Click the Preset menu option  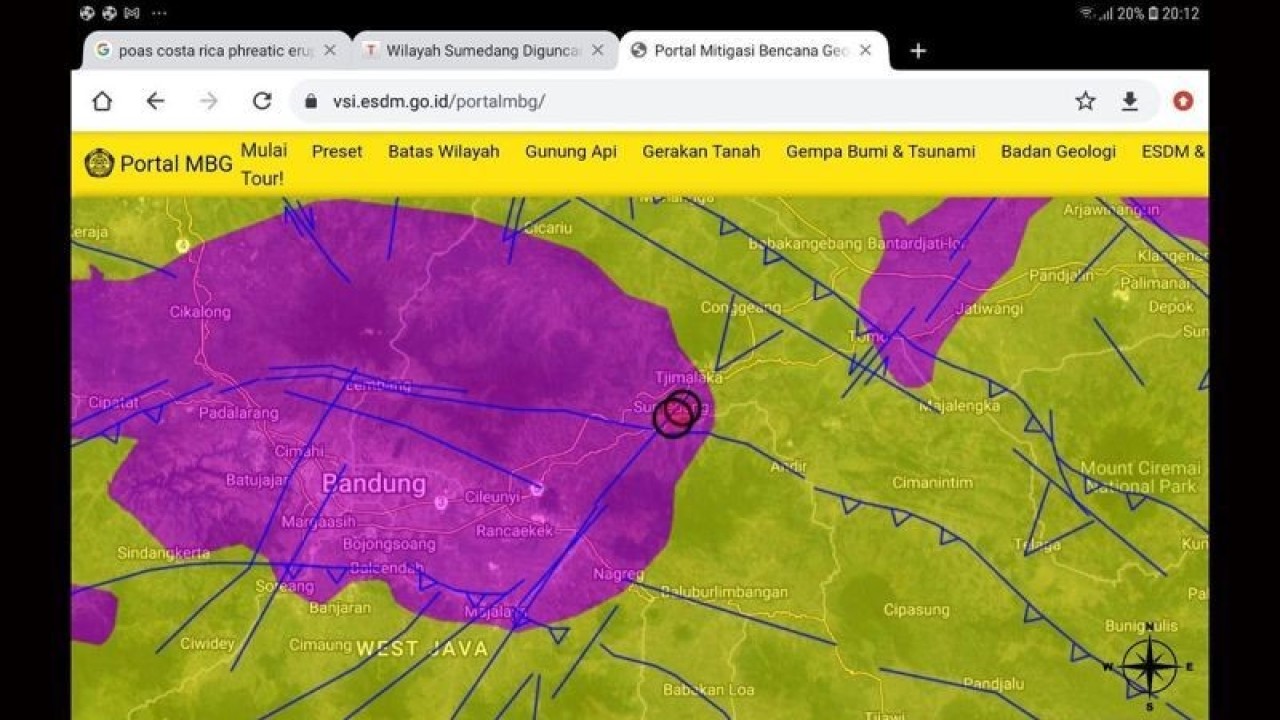coord(336,151)
